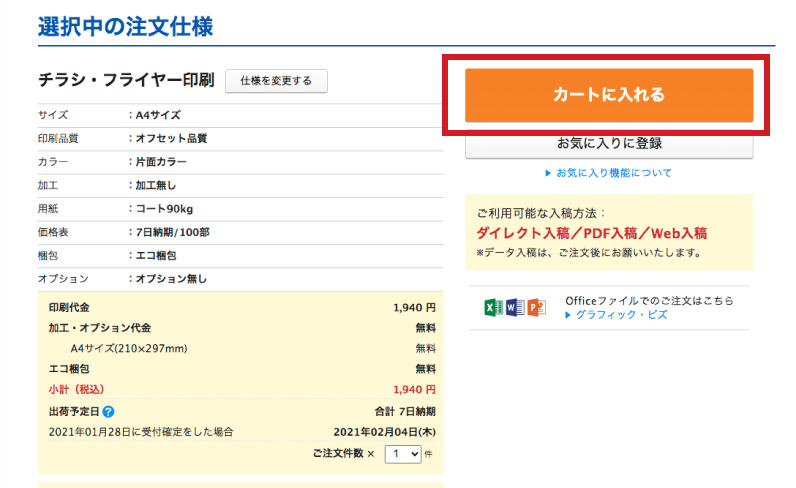Open the お気に入り機能について link
The image size is (796, 488).
click(614, 173)
